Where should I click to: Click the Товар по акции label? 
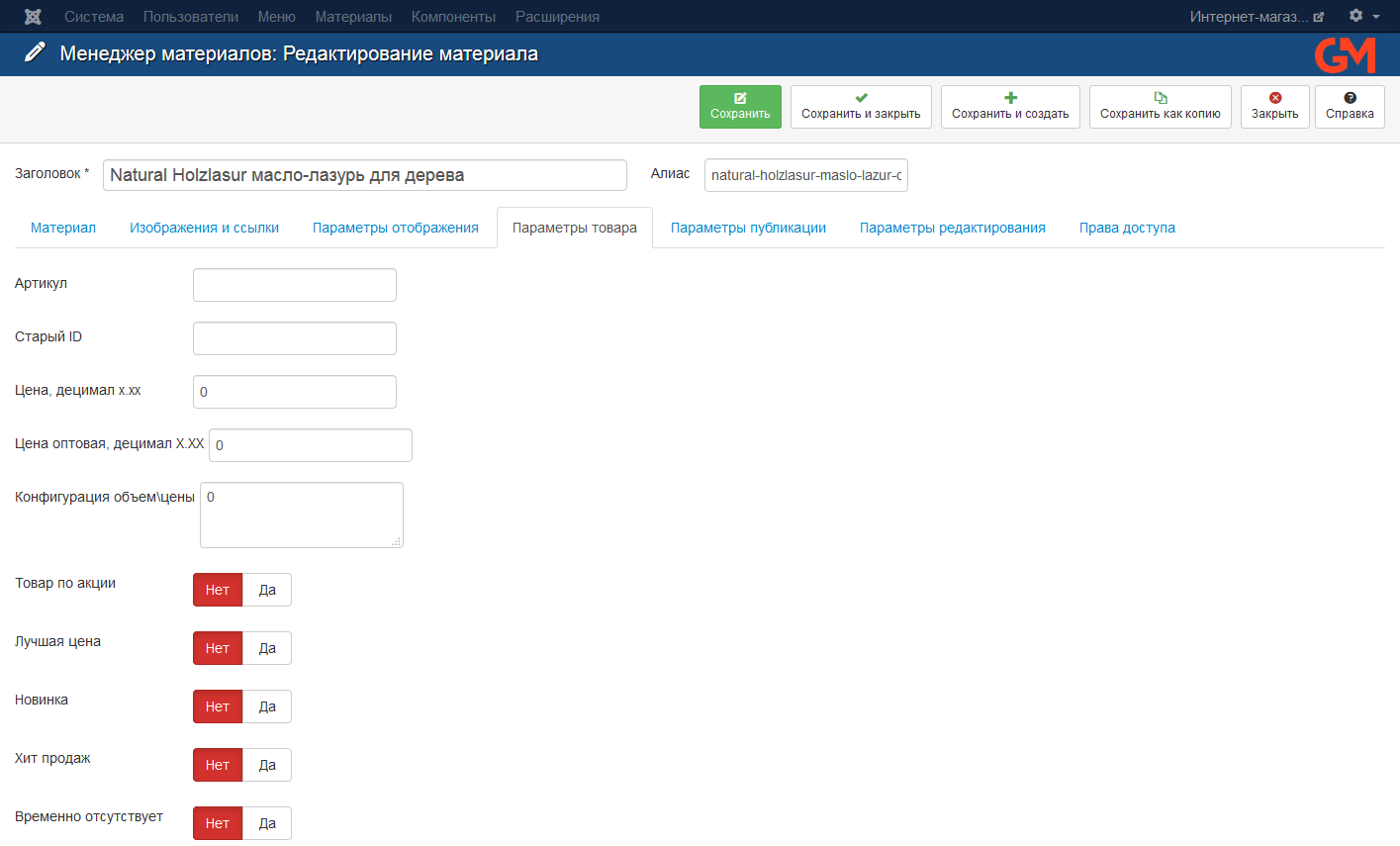pos(65,583)
